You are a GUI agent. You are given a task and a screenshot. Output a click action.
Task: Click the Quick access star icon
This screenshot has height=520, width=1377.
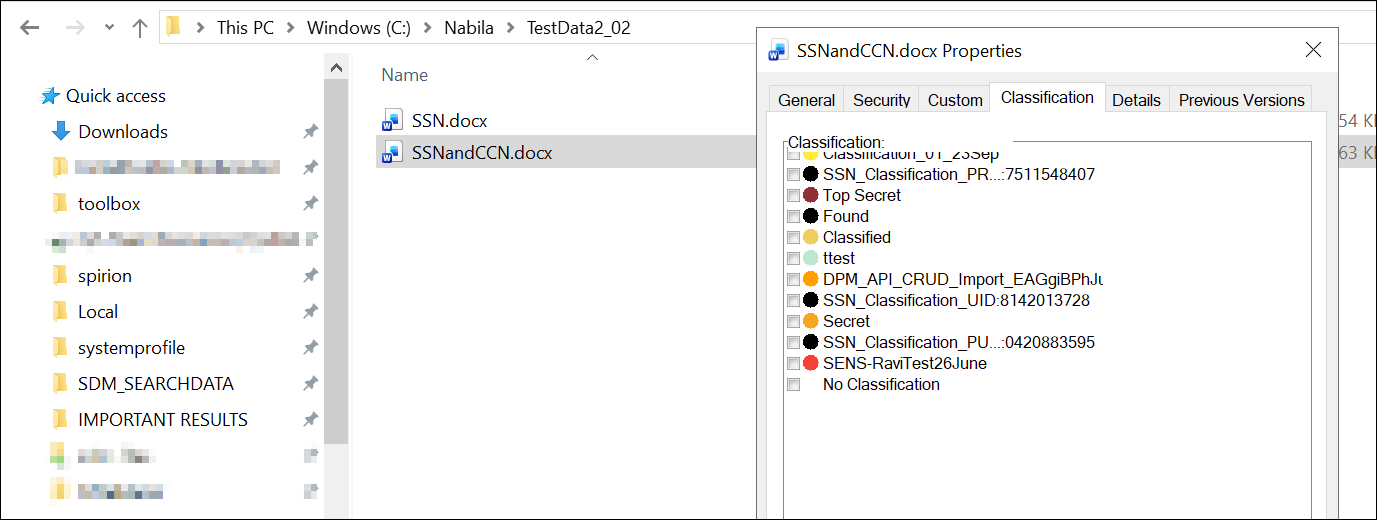pos(50,96)
